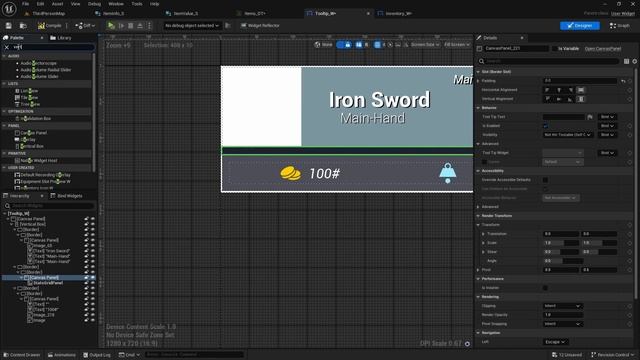Open the Library tab
640x360 pixels.
coord(61,38)
